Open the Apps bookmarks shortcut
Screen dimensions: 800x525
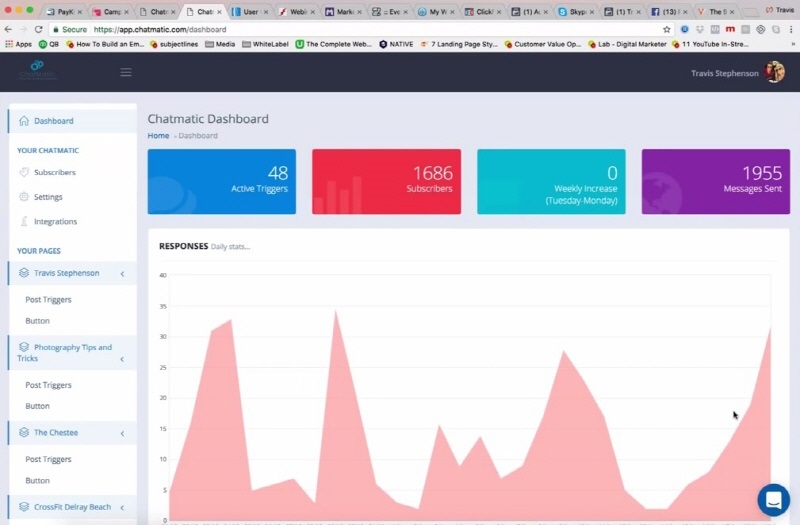point(18,44)
